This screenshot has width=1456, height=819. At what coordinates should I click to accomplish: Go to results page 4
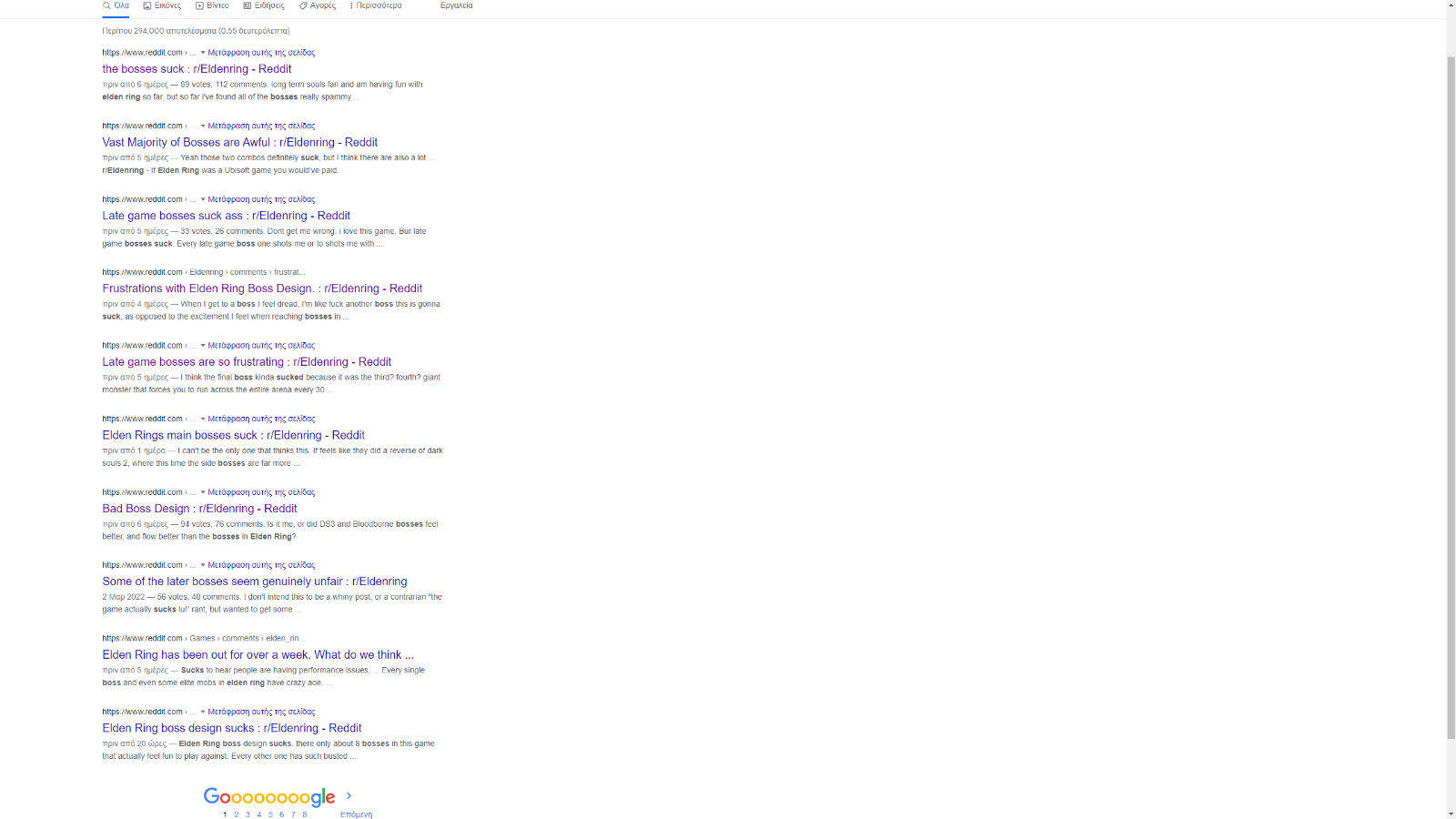click(x=259, y=814)
